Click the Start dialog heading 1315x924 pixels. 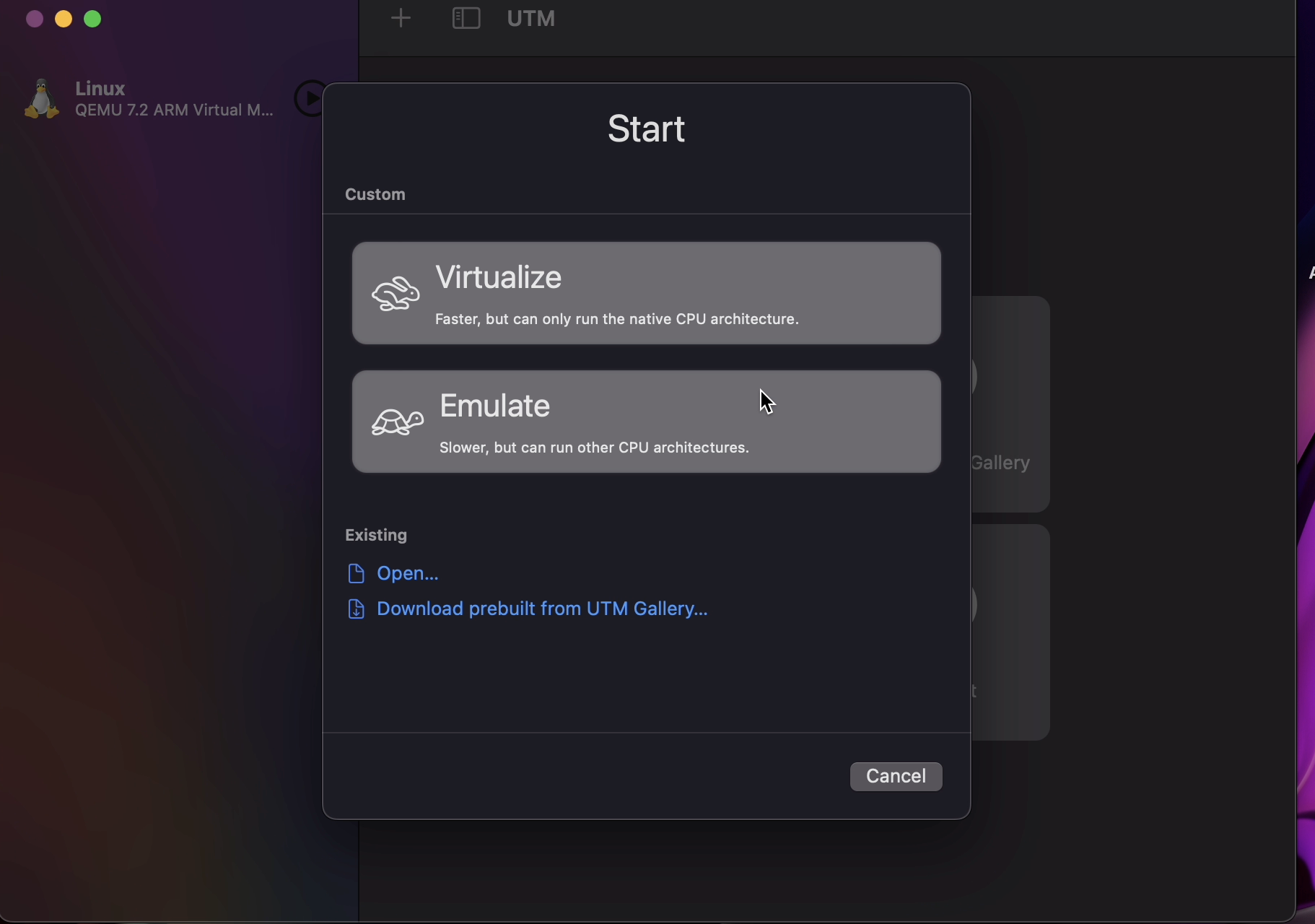pos(647,129)
